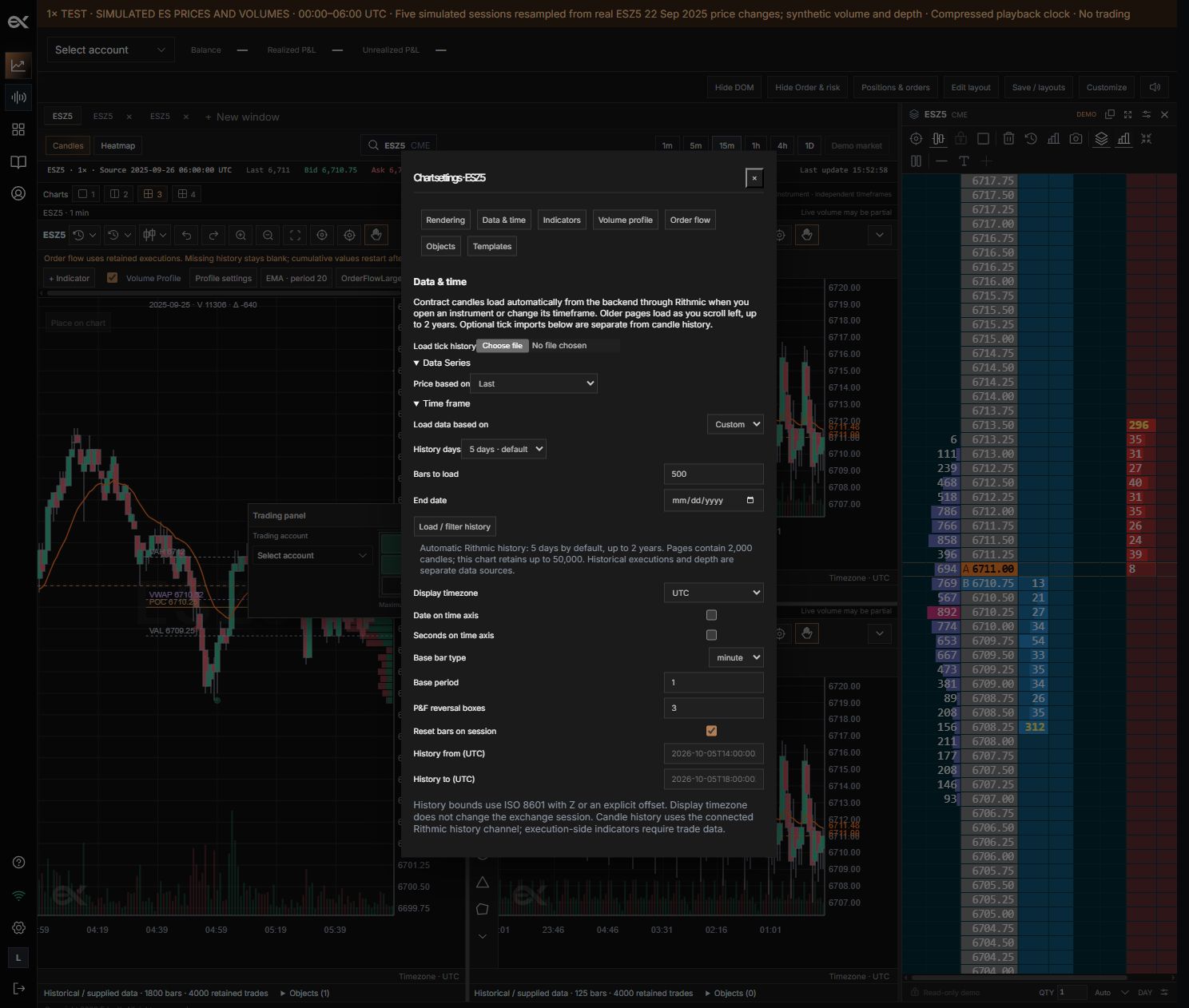Click the Load / filter history button
Screen dimensions: 1189x1008
(455, 526)
